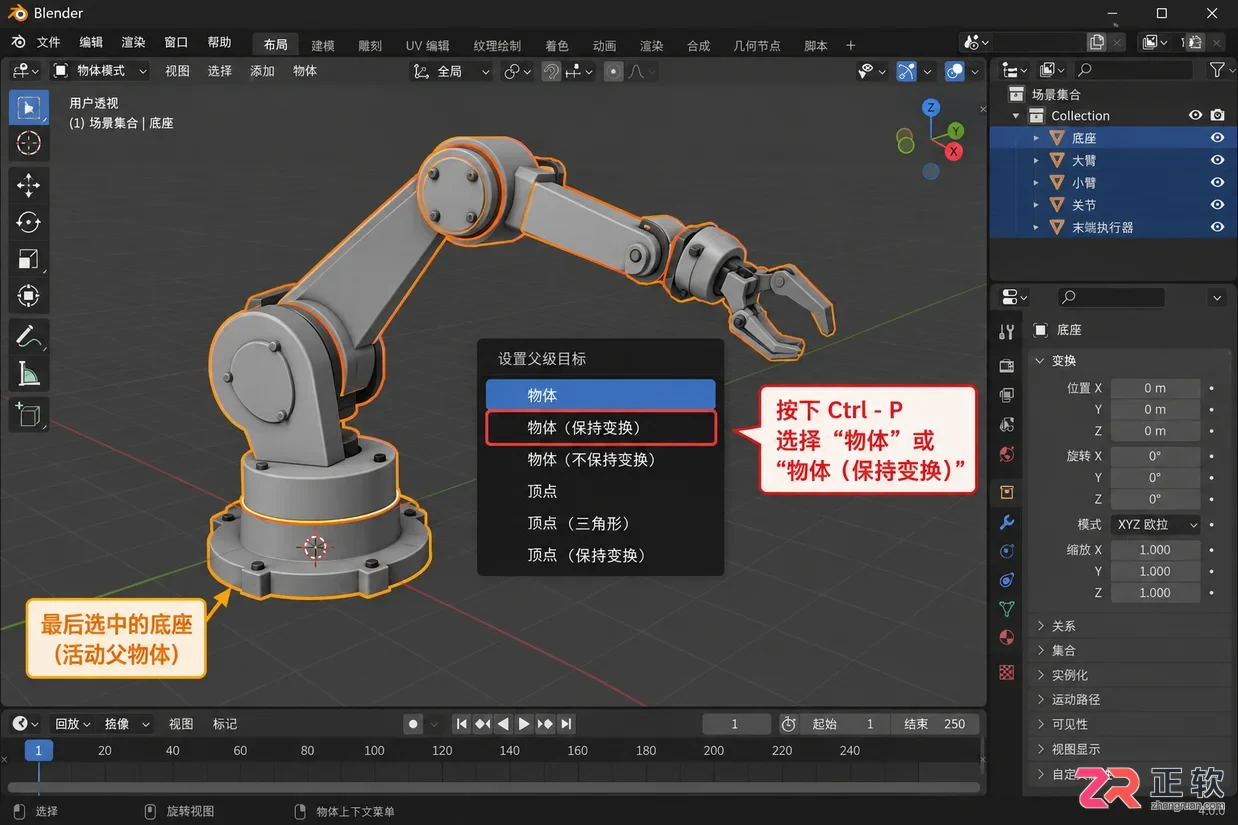Open the 标记 menu in timeline
The height and width of the screenshot is (825, 1238).
pos(225,724)
